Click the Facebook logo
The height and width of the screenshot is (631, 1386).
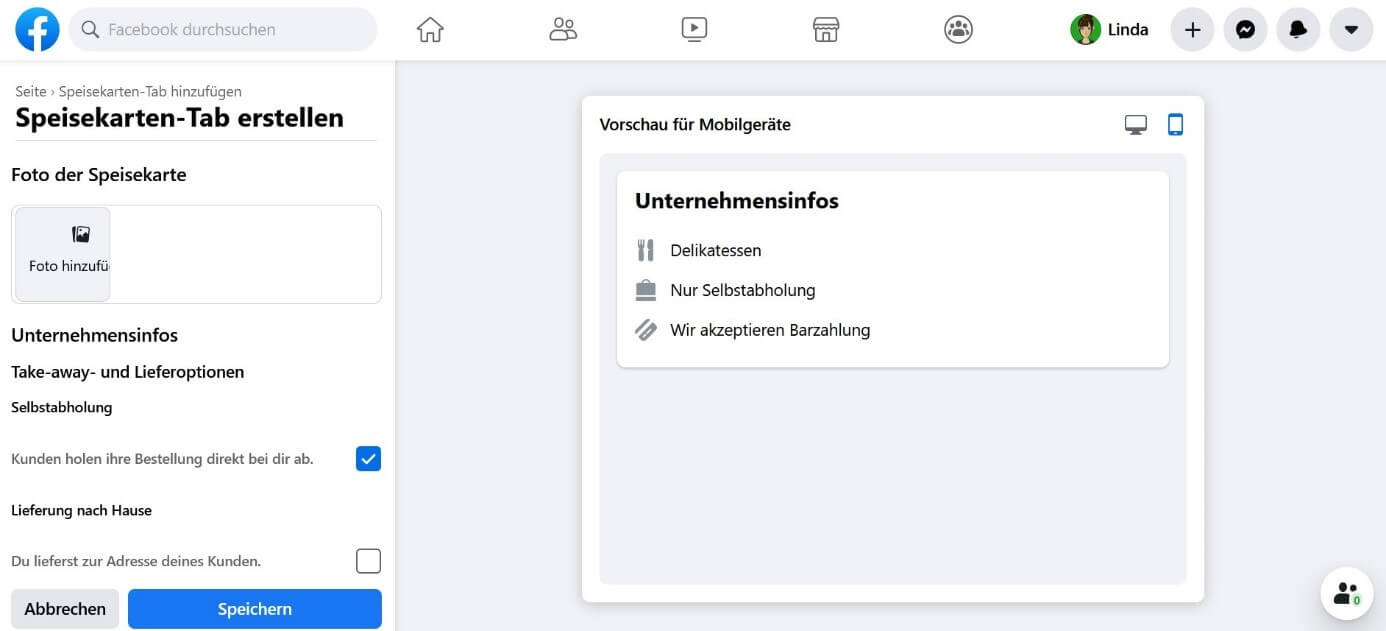click(x=37, y=30)
